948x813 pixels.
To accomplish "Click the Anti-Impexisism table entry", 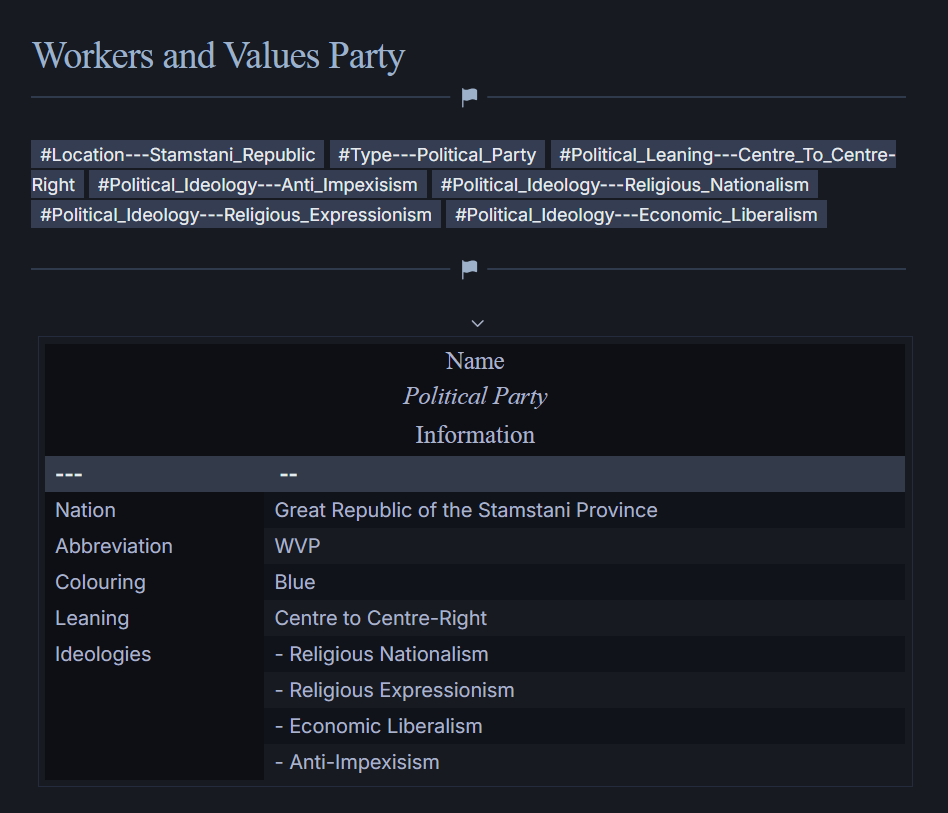I will 357,762.
